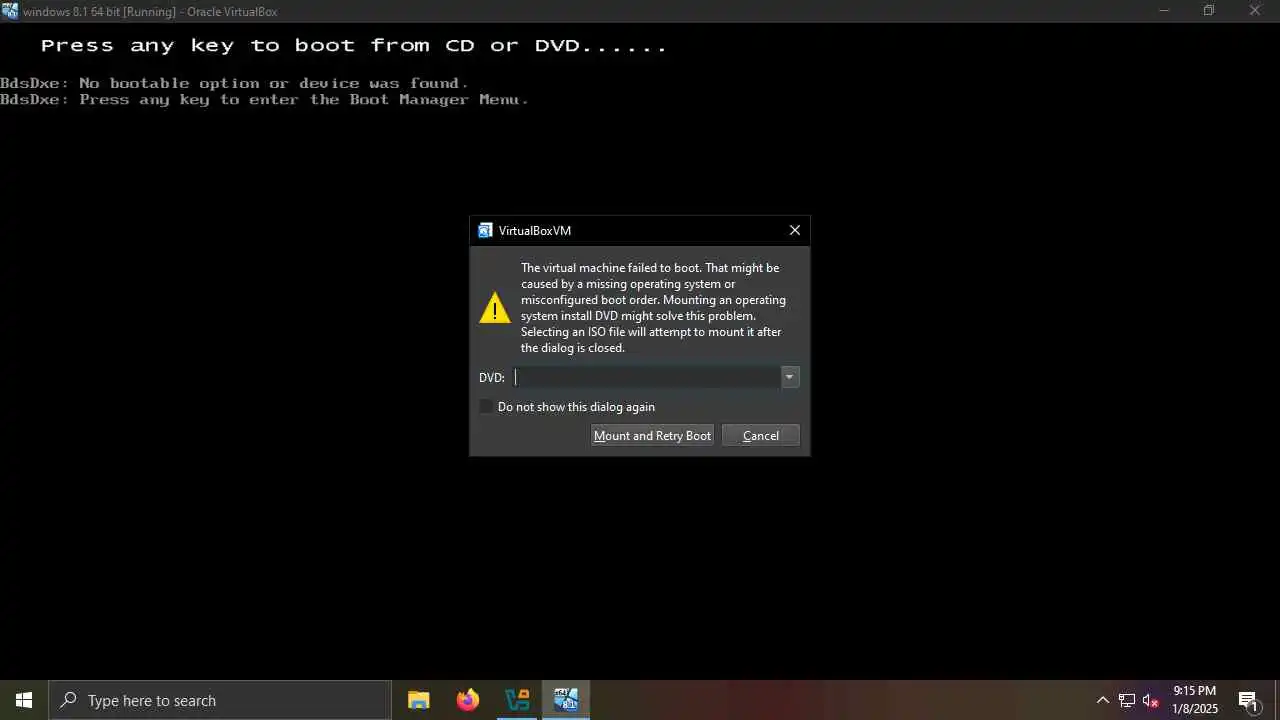The width and height of the screenshot is (1280, 720).
Task: Open the notification center icon
Action: 1248,700
